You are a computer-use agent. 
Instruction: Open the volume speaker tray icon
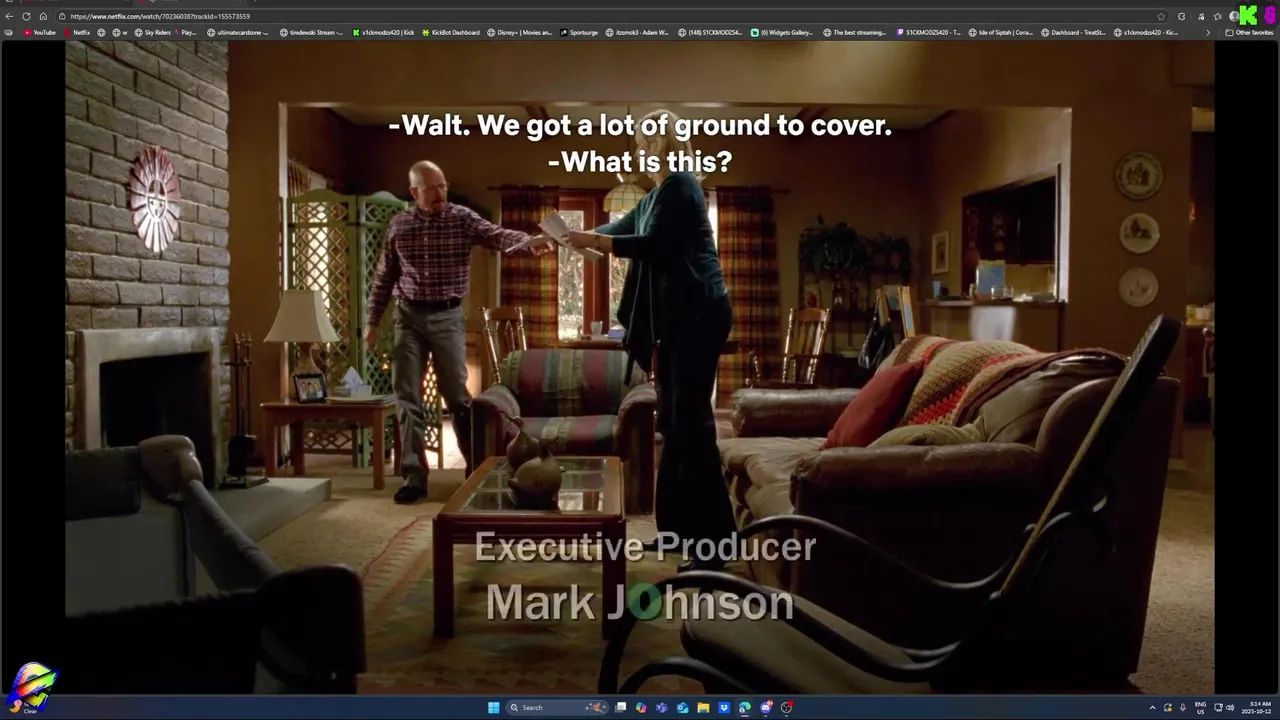pyautogui.click(x=1230, y=707)
